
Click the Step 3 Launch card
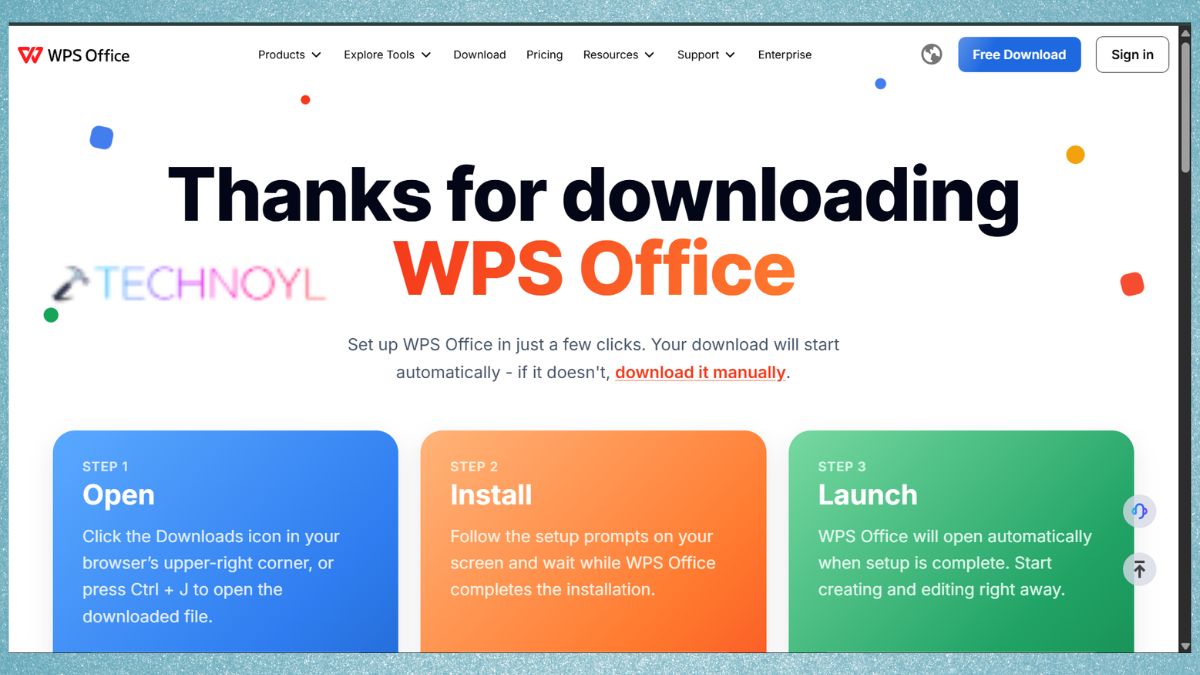(961, 541)
